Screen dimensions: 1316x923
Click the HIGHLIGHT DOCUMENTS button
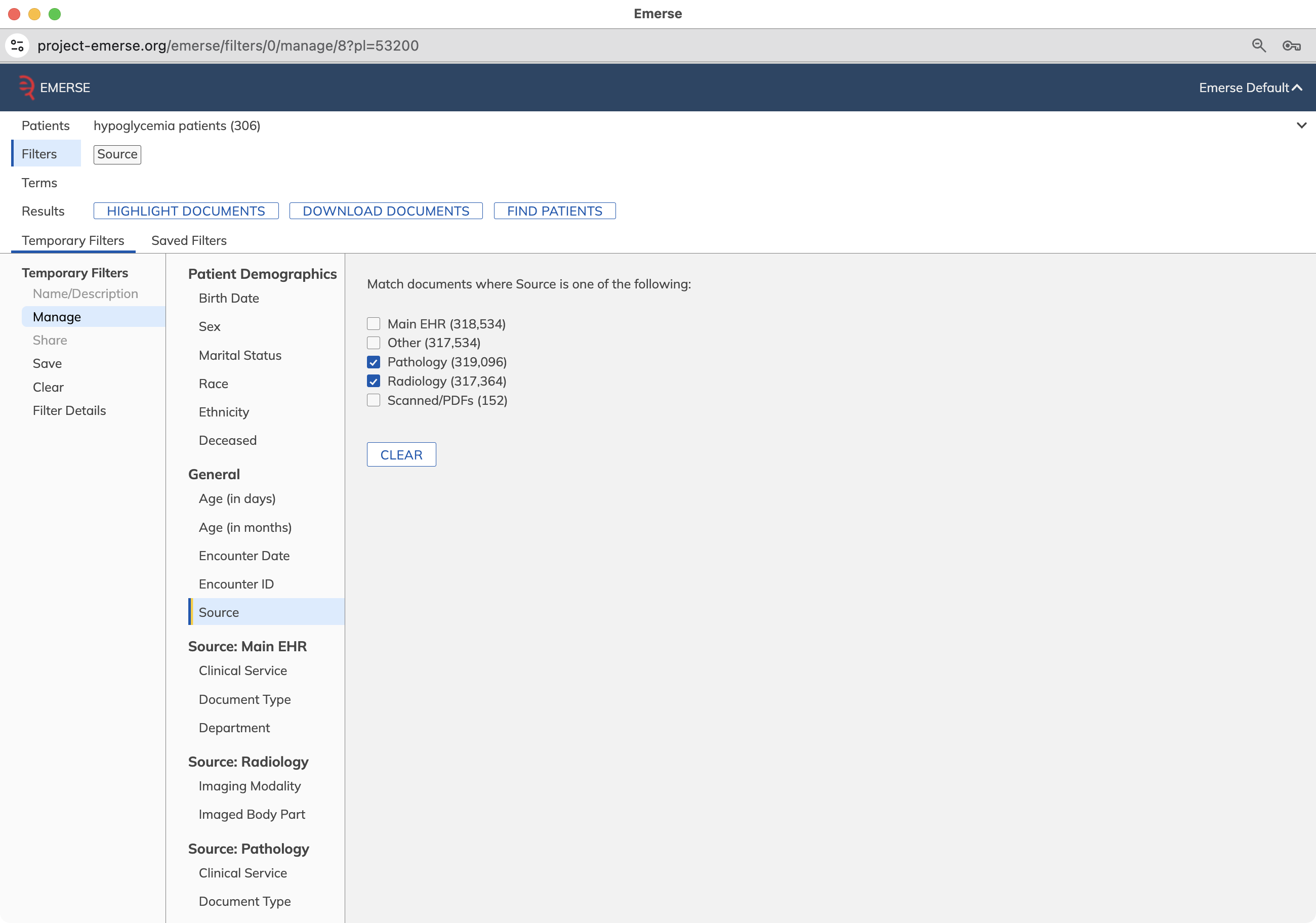[186, 211]
